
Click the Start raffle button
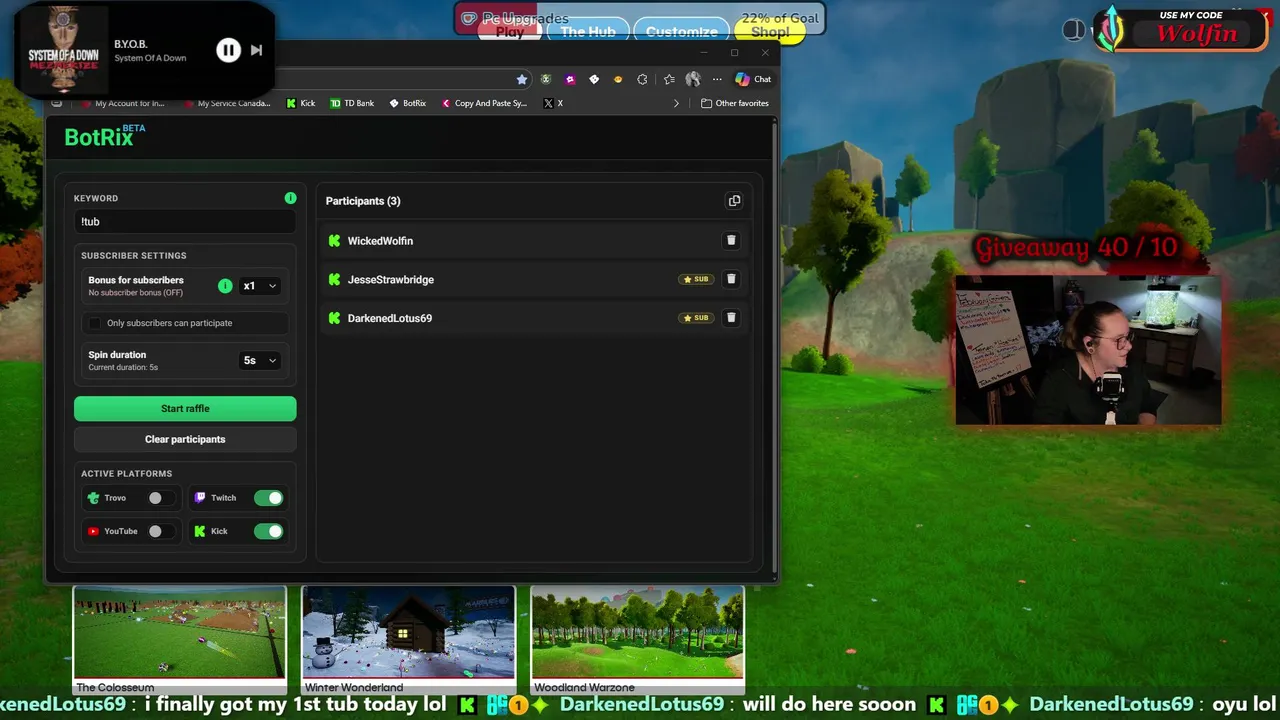click(185, 408)
